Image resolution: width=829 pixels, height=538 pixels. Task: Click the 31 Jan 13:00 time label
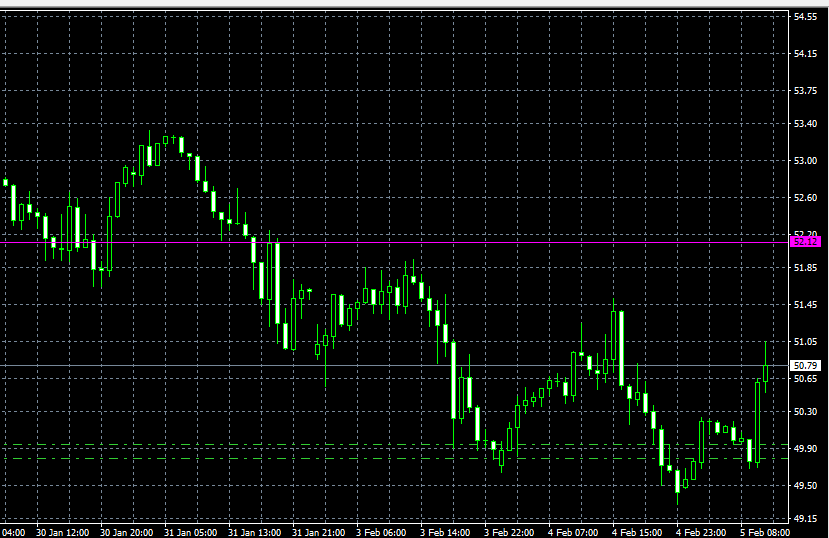[254, 532]
